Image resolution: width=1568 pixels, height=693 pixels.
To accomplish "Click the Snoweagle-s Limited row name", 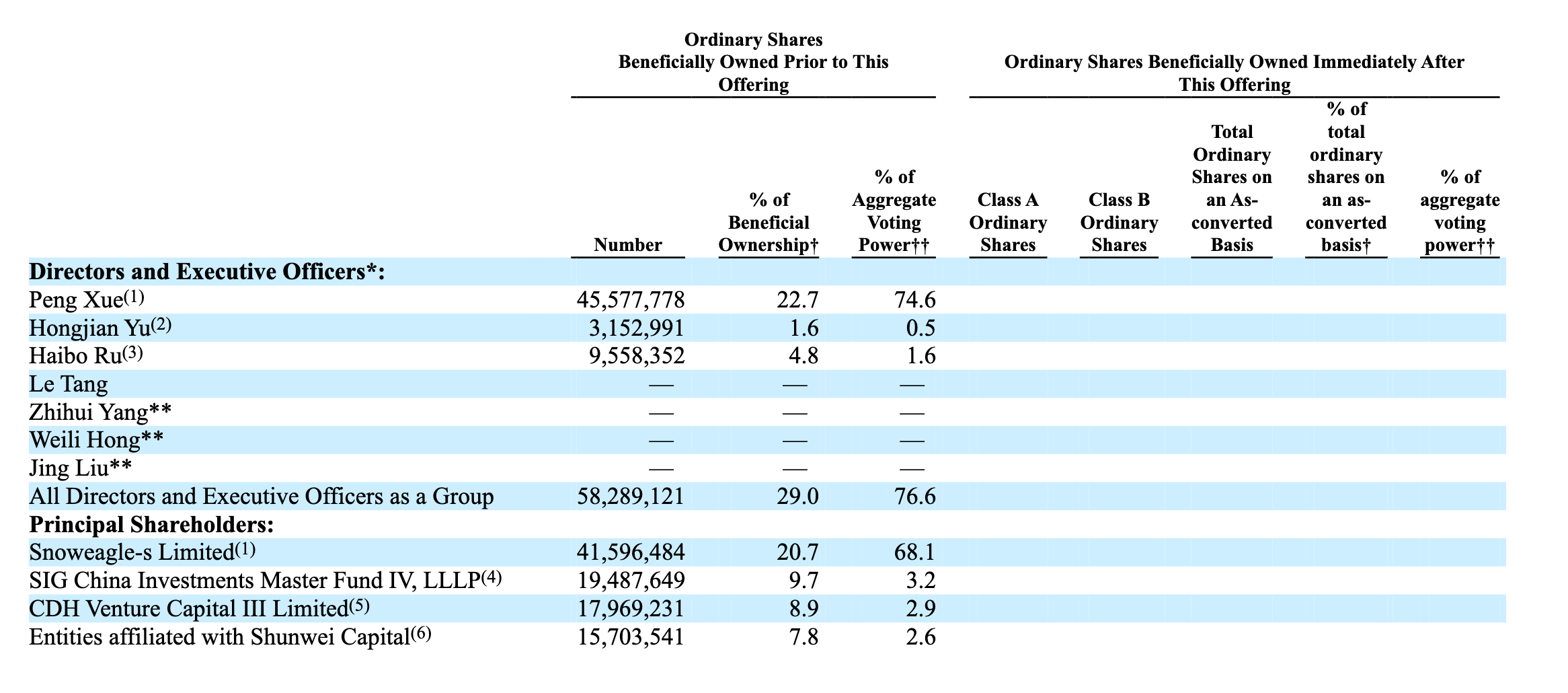I will (x=143, y=552).
